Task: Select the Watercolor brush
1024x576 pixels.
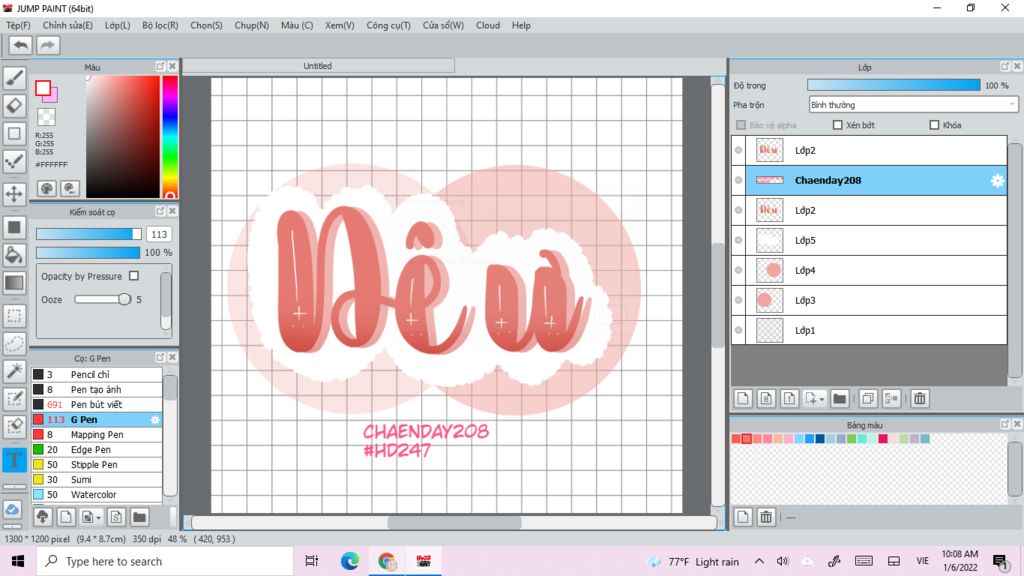Action: tap(97, 495)
